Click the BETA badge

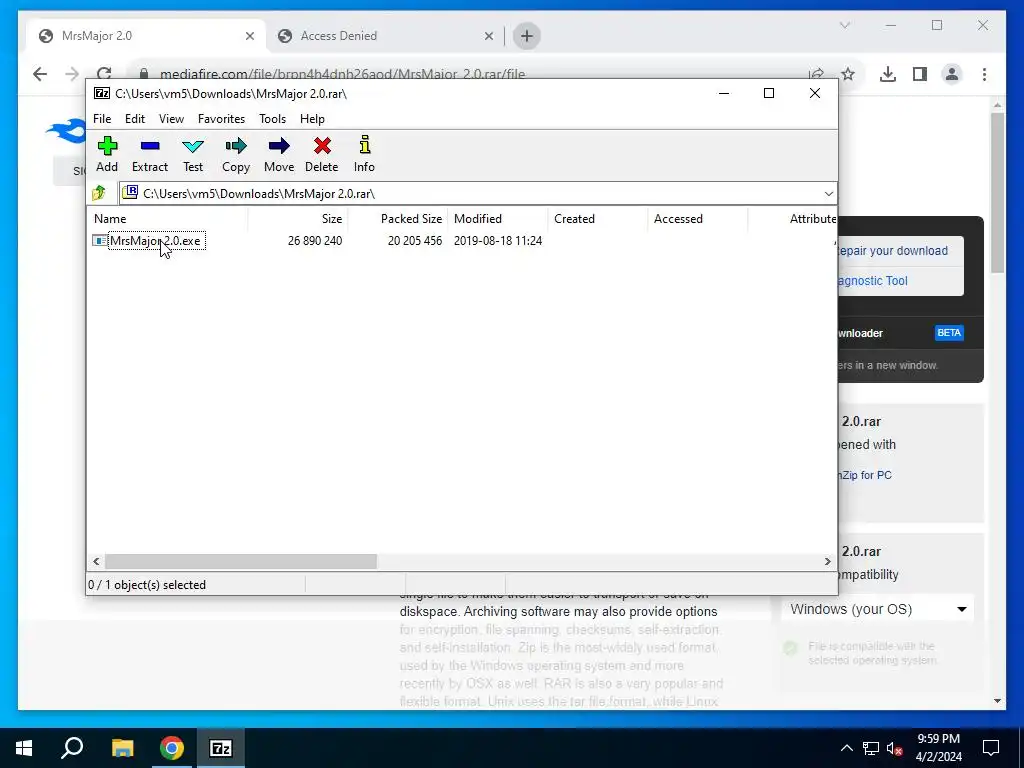(949, 333)
